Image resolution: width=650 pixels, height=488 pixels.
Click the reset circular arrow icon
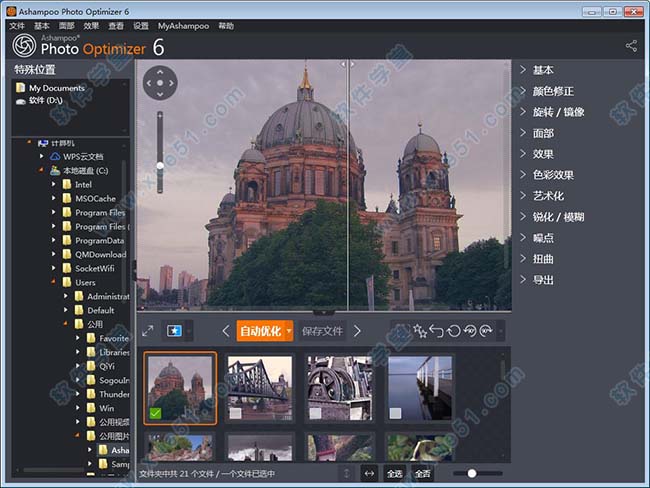(x=454, y=331)
